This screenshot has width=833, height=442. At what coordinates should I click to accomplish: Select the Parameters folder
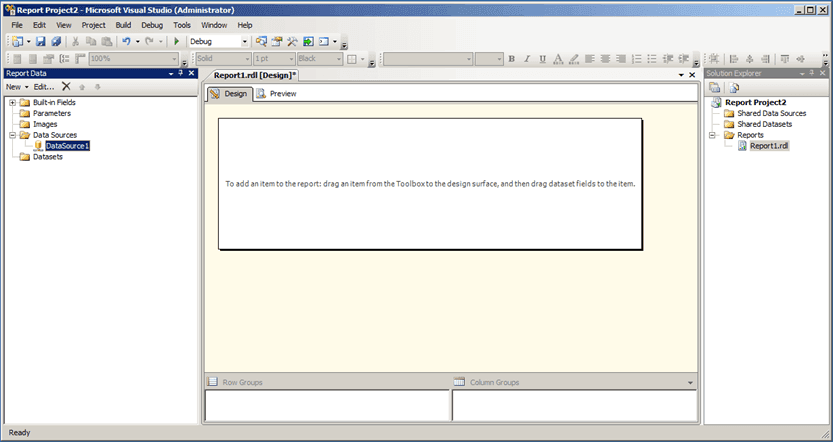click(52, 113)
